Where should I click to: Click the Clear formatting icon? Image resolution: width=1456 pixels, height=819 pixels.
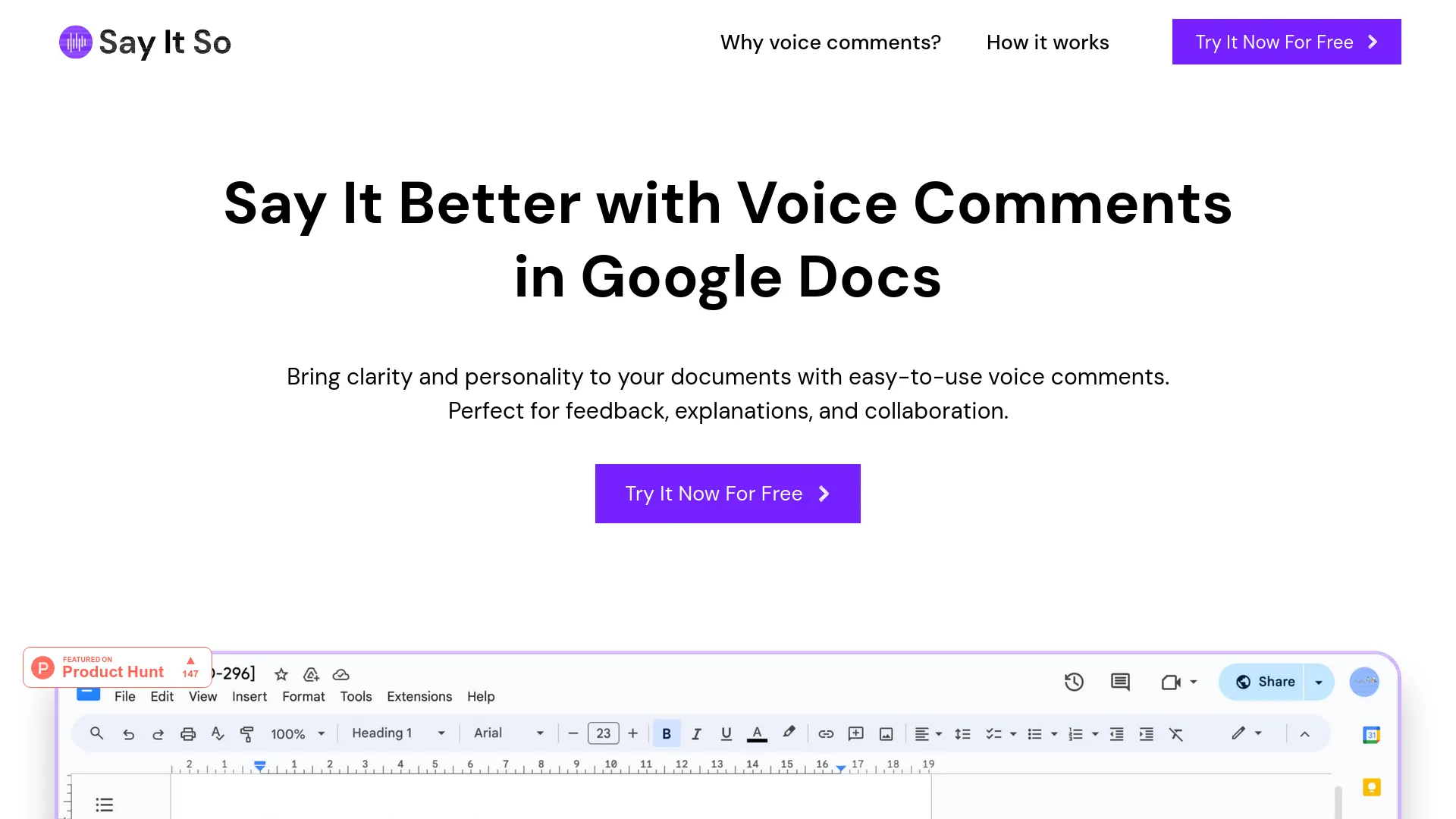tap(1176, 734)
